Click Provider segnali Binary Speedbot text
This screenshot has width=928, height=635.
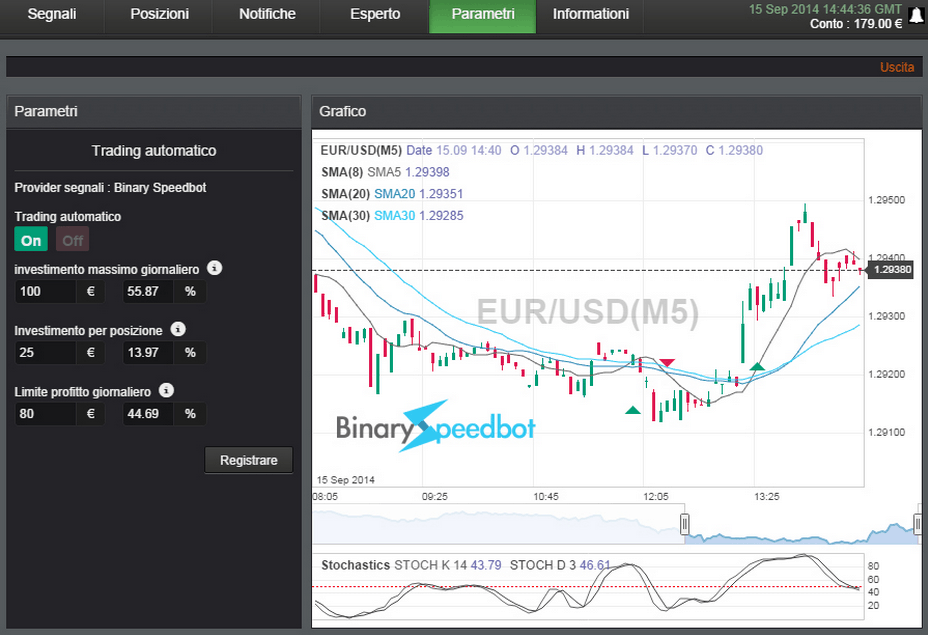pyautogui.click(x=110, y=188)
